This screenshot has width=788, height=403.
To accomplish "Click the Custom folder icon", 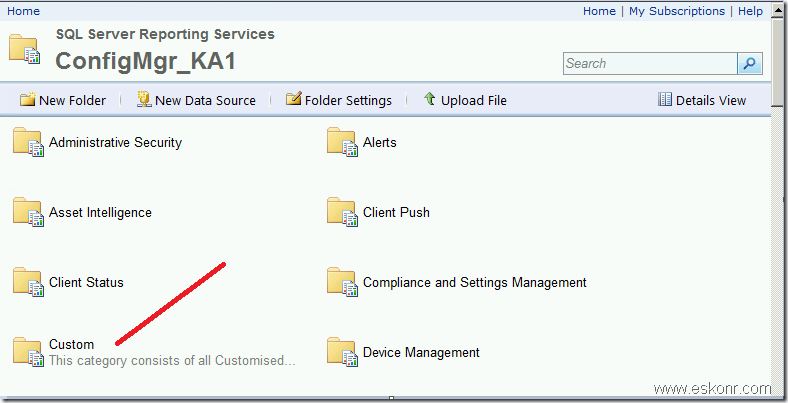I will coord(28,352).
